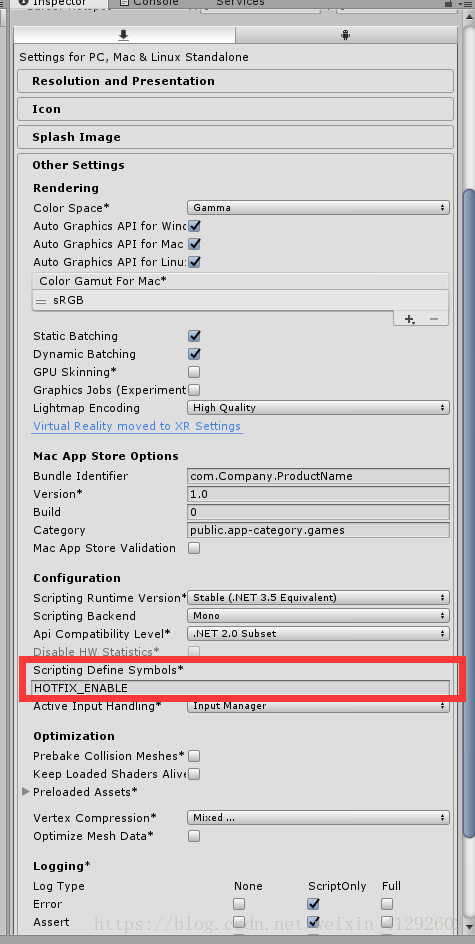The width and height of the screenshot is (475, 944).
Task: Open Virtual Reality moved to XR Settings link
Action: click(137, 426)
